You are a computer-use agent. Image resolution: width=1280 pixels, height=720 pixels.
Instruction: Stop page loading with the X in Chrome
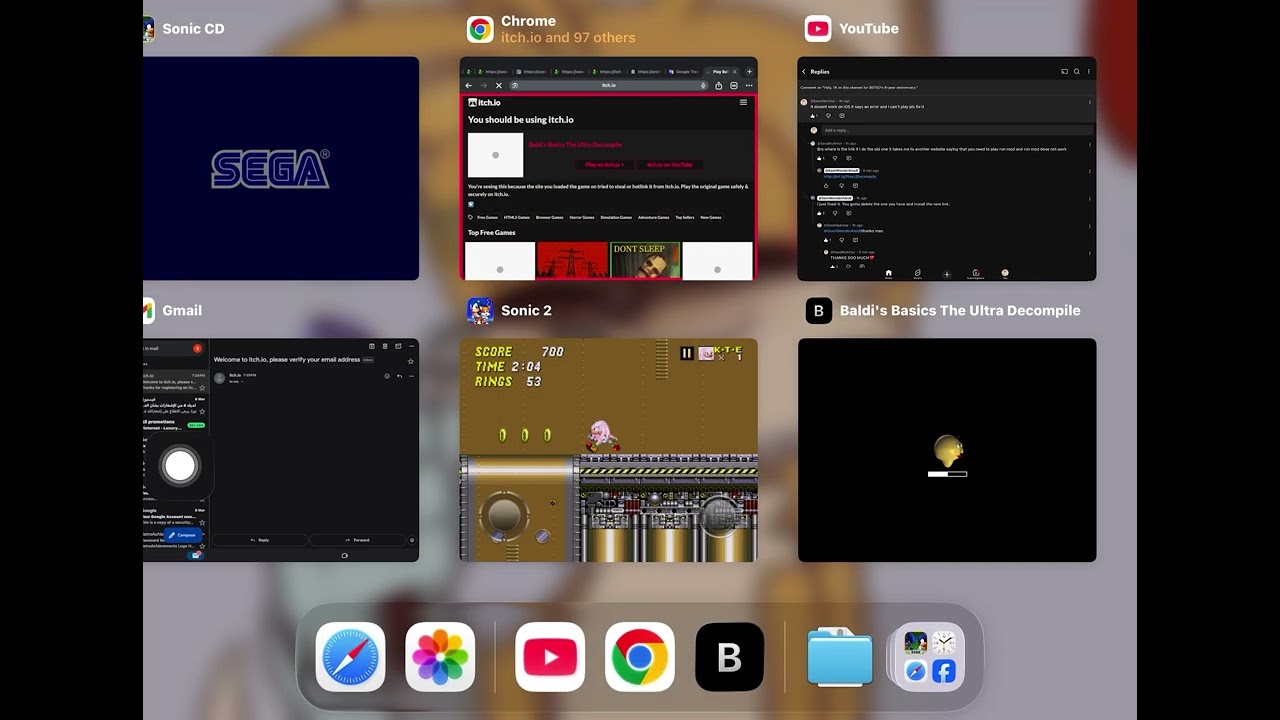pyautogui.click(x=499, y=85)
